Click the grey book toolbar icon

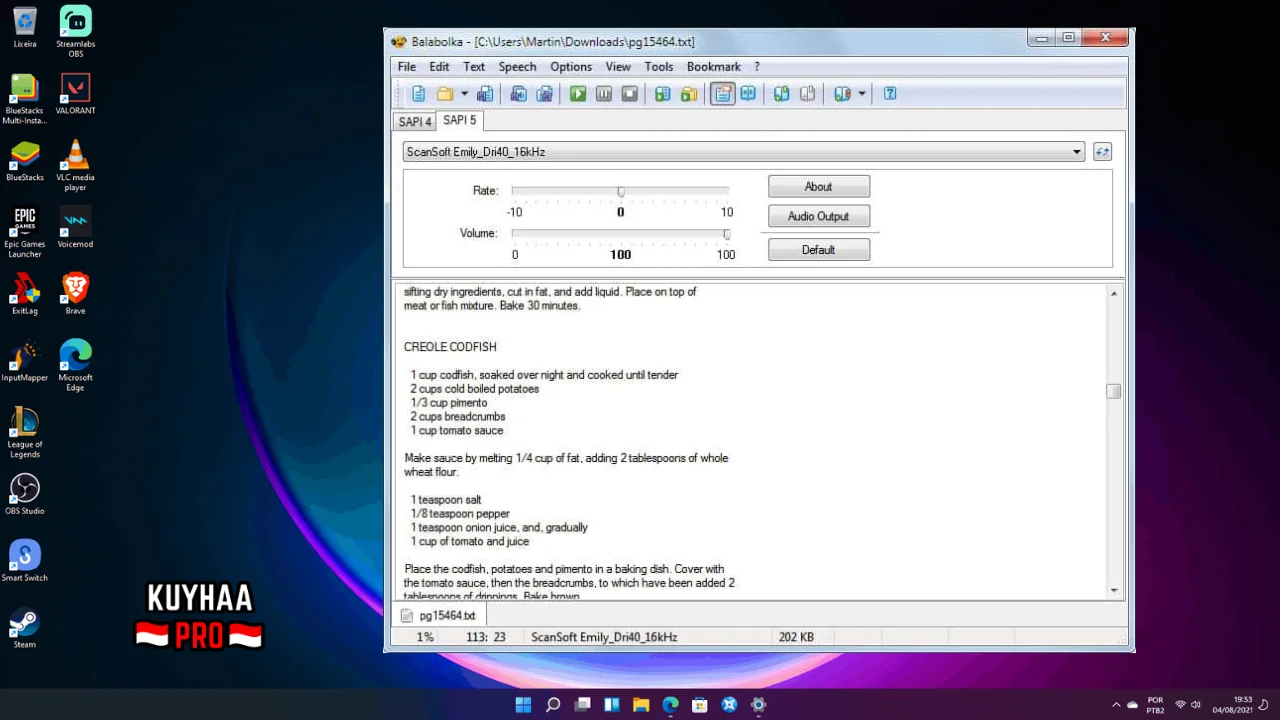807,94
